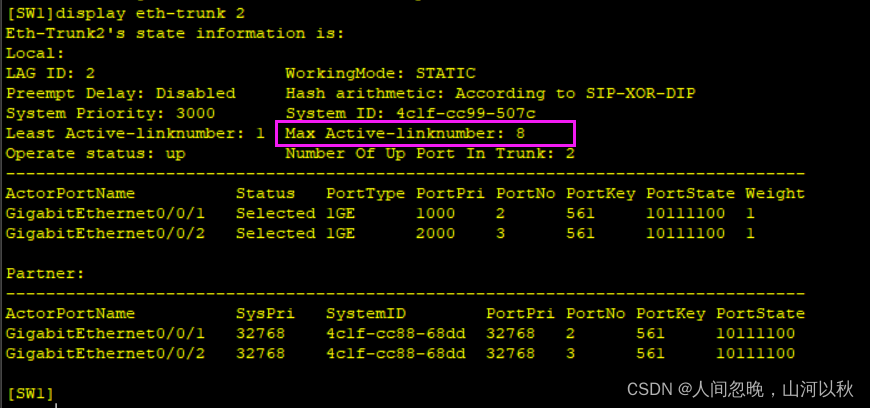Select the WorkingMode: STATIC text
Viewport: 870px width, 408px height.
[380, 73]
